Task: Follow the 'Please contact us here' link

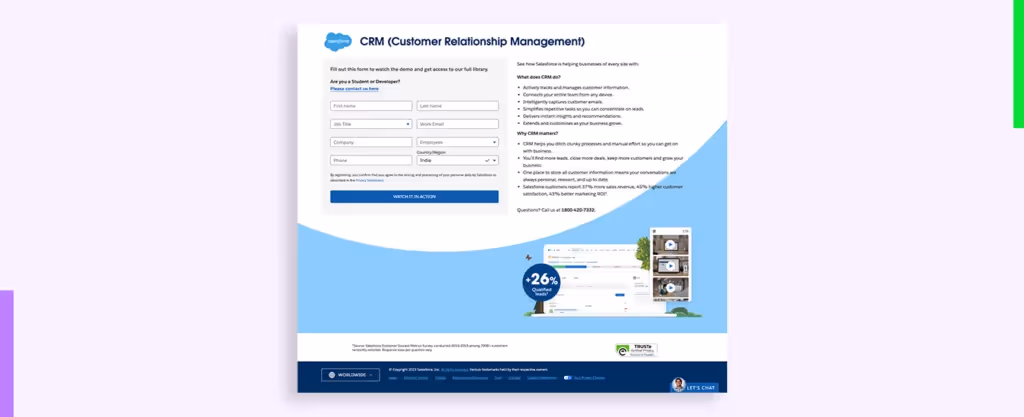Action: click(x=354, y=88)
